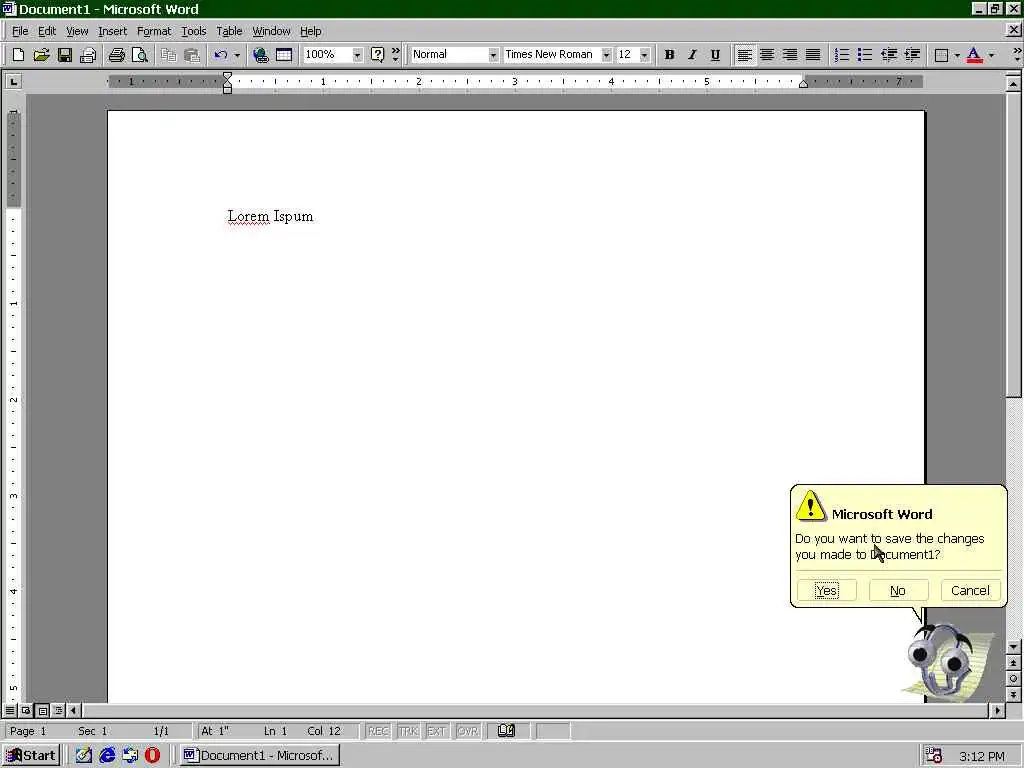Select Document1 taskbar button
Viewport: 1024px width, 768px height.
point(259,756)
